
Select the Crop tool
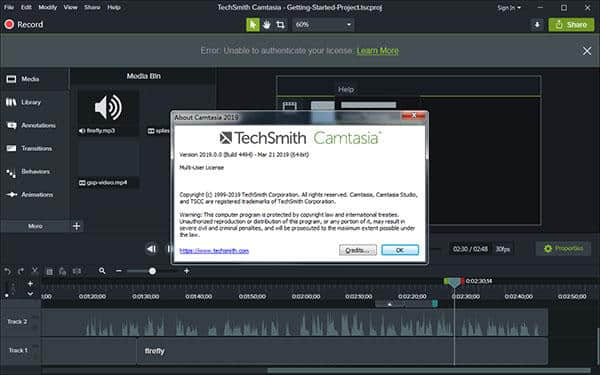click(280, 25)
